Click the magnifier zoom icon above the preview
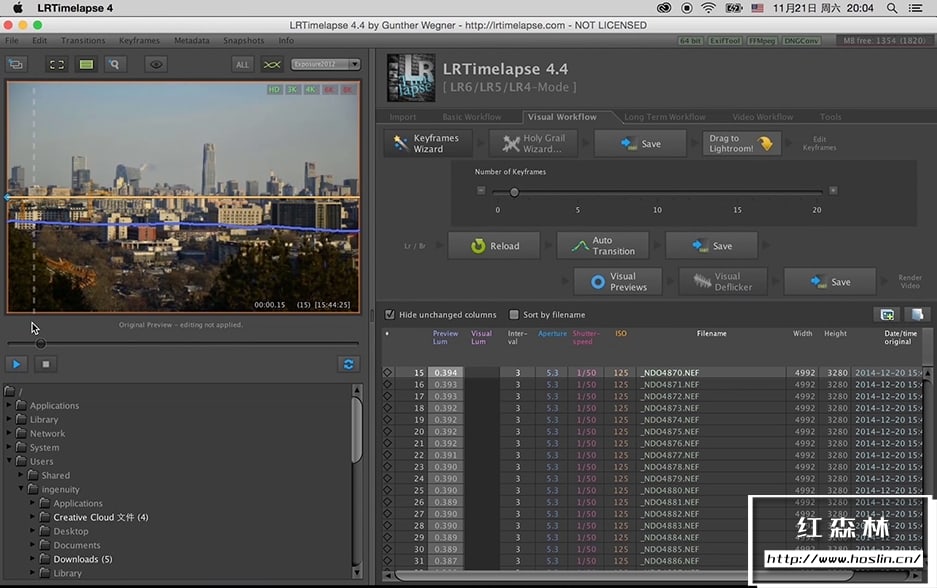 [x=114, y=65]
